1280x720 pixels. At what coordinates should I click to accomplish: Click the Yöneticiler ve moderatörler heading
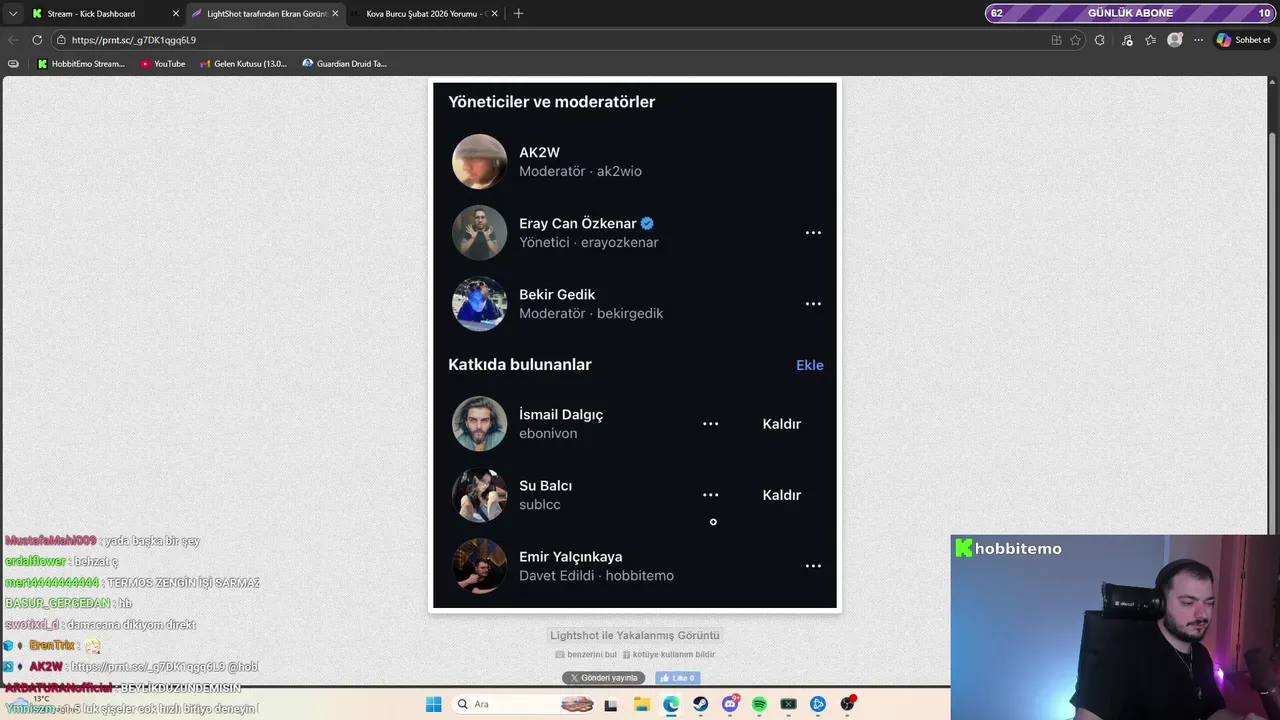click(x=552, y=102)
